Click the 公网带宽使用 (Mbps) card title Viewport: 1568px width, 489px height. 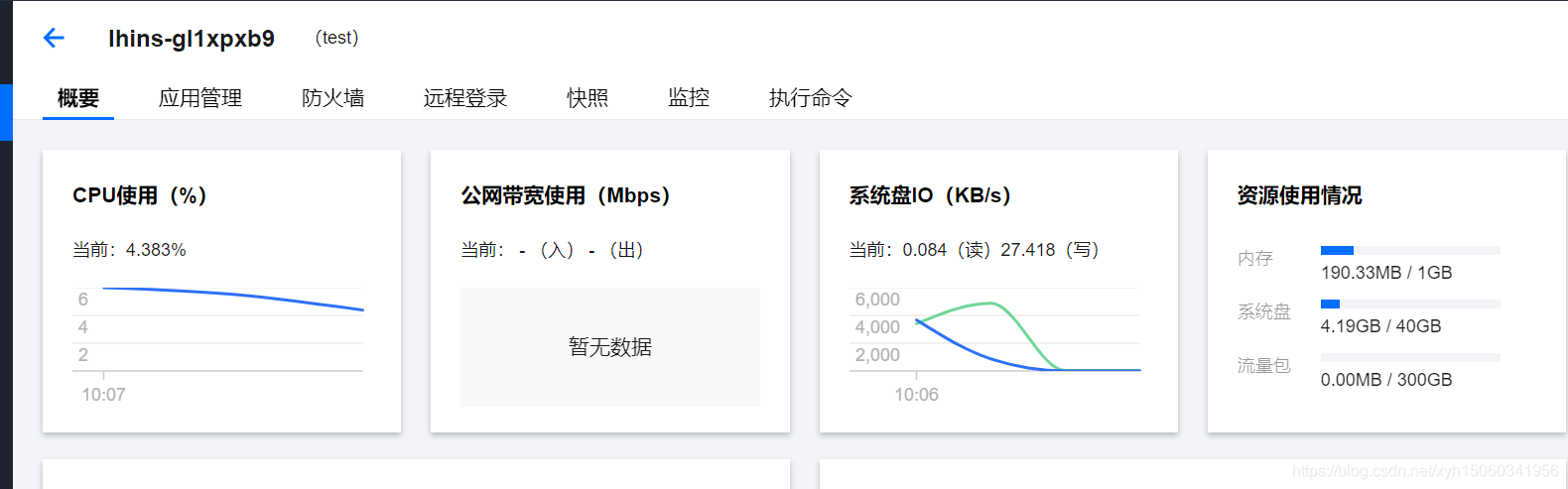tap(566, 195)
